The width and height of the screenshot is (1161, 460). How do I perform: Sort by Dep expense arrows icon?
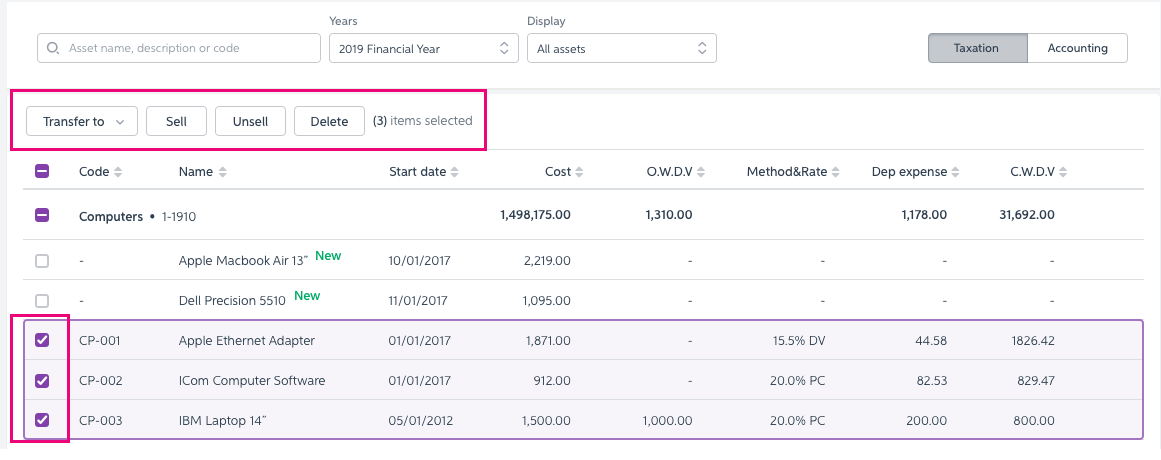[x=956, y=172]
